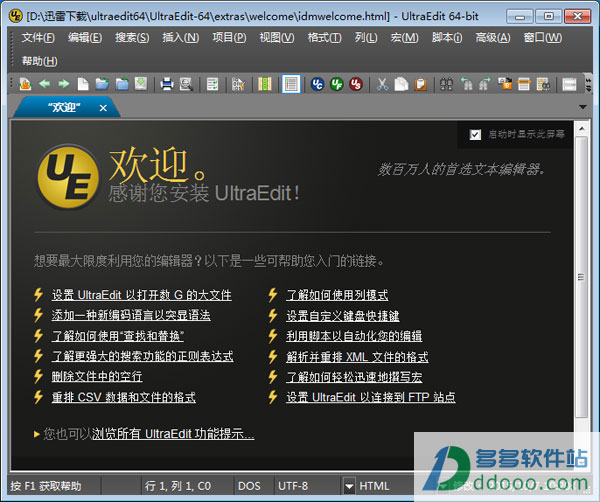Viewport: 600px width, 502px height.
Task: Open the HTML syntax dropdown in status bar
Action: click(x=349, y=486)
